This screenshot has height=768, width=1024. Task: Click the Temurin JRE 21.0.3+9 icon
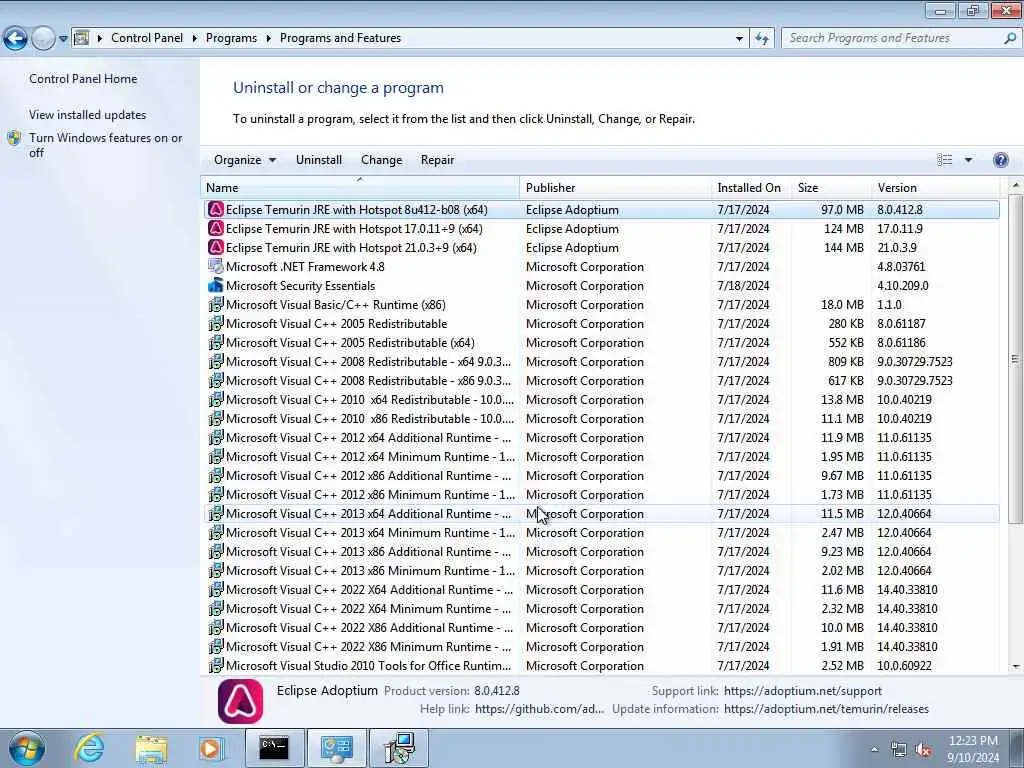tap(216, 248)
